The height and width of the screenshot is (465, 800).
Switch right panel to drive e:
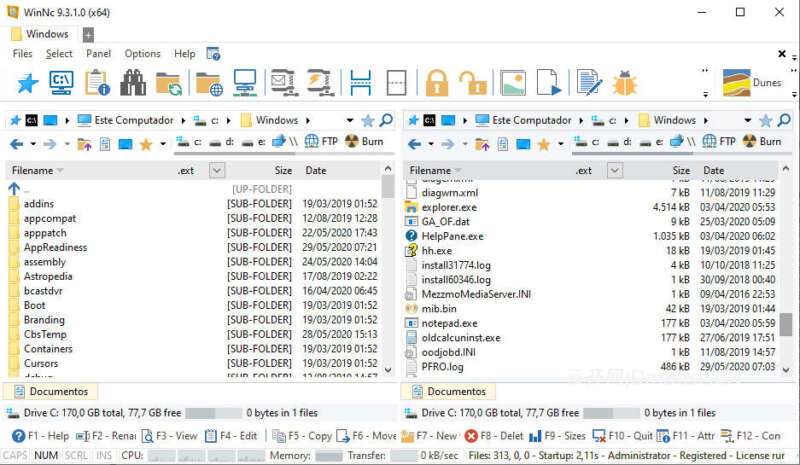tap(652, 142)
